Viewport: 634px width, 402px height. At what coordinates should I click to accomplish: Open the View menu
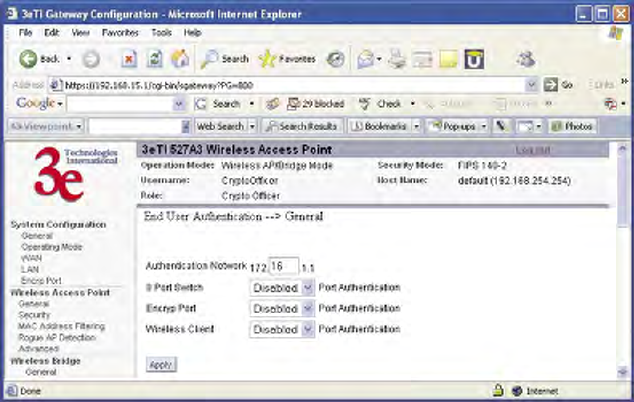(80, 33)
